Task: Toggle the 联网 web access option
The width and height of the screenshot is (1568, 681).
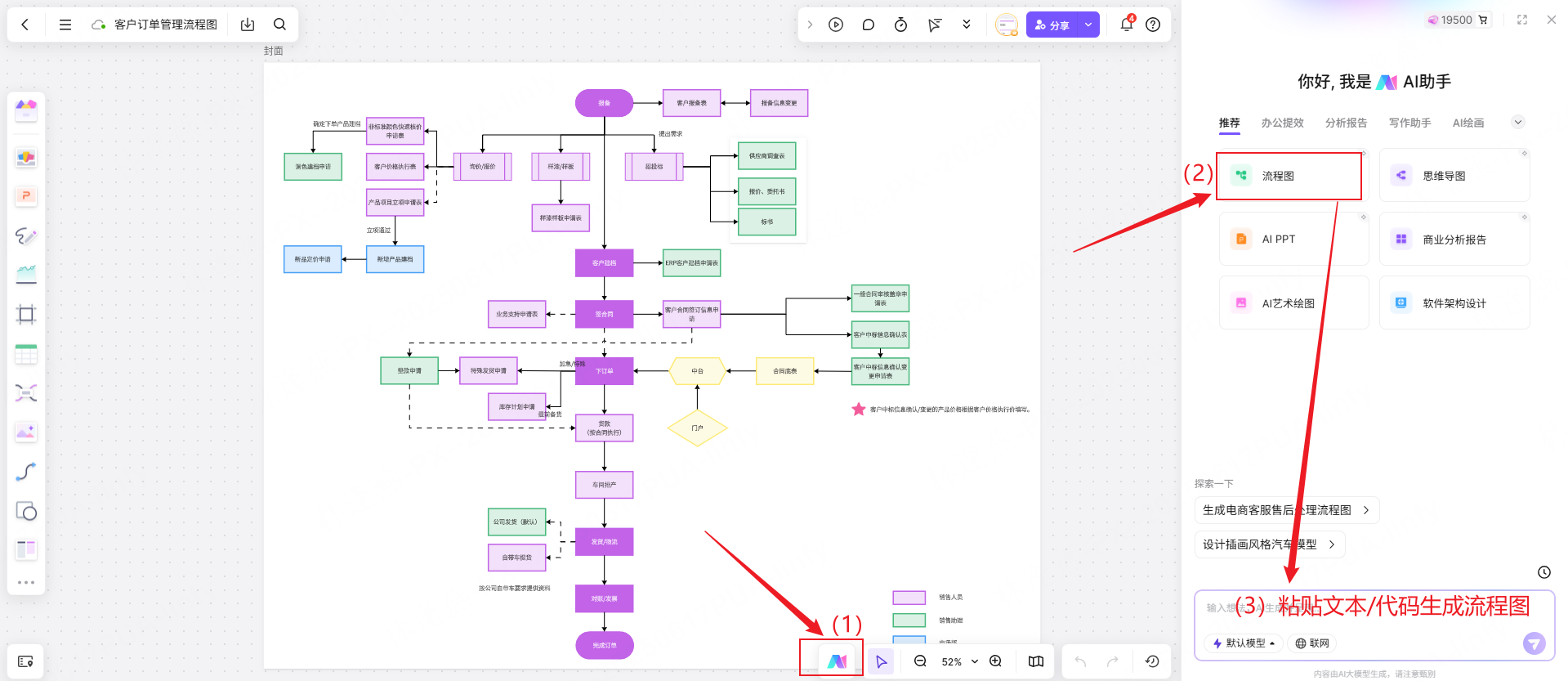Action: point(1312,643)
